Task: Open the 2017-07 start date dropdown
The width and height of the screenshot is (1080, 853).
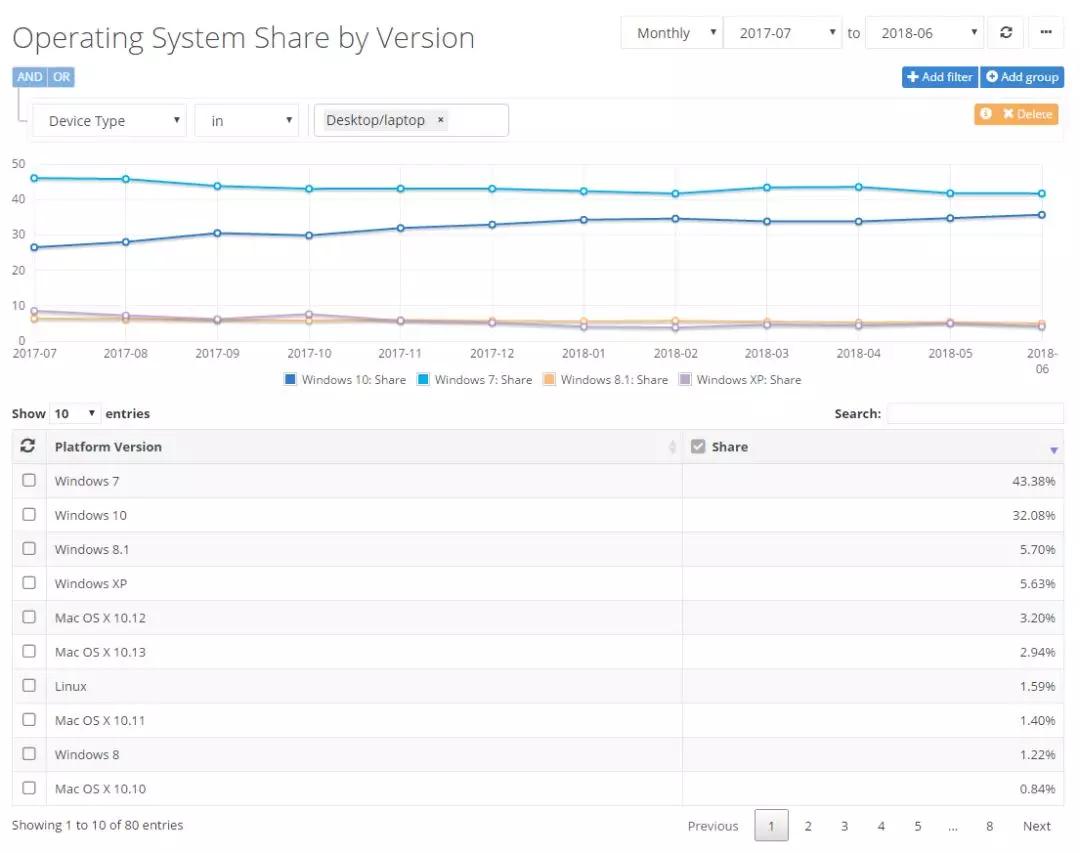Action: coord(782,32)
